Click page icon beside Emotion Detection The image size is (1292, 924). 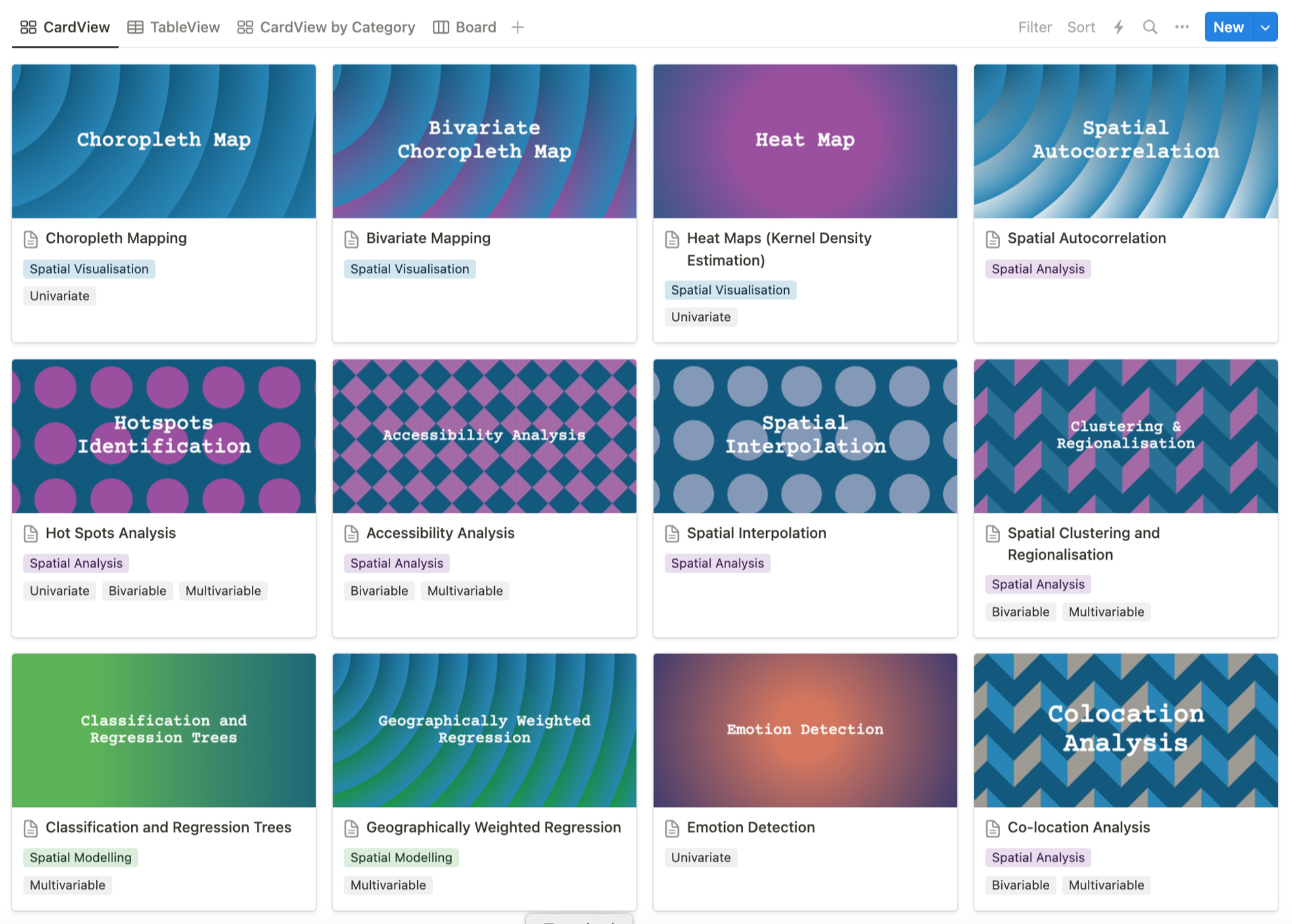tap(672, 828)
